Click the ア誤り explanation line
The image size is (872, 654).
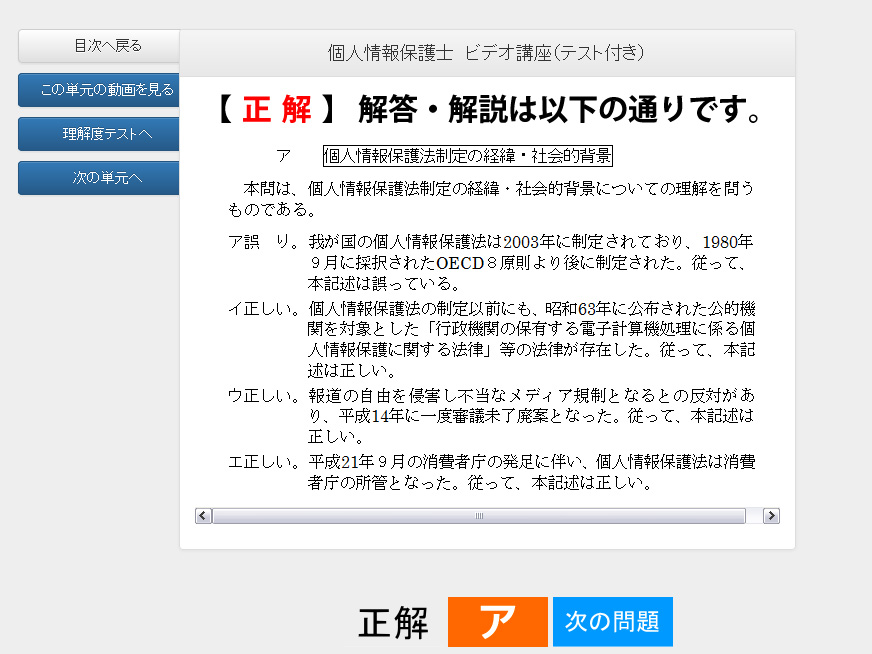pyautogui.click(x=491, y=262)
